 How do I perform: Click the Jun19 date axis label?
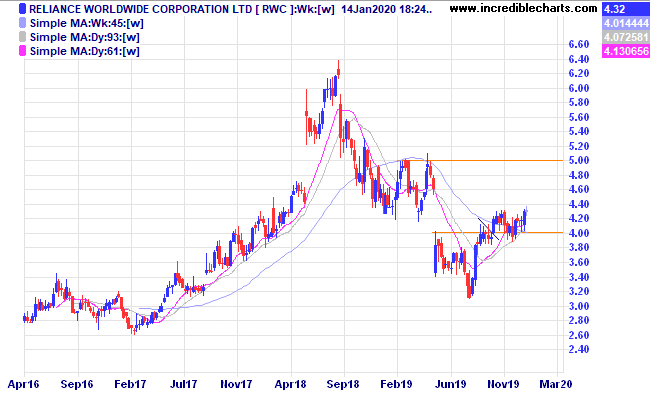tap(450, 384)
